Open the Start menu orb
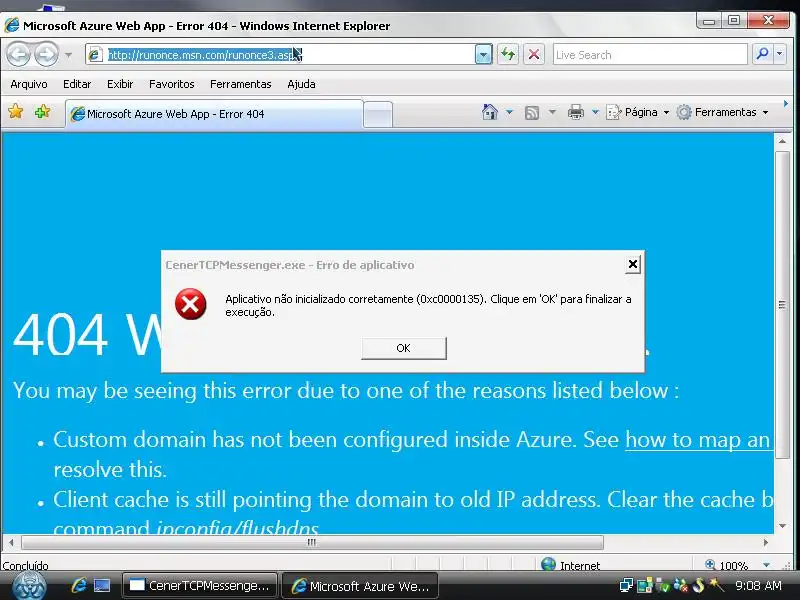This screenshot has height=600, width=800. click(29, 586)
